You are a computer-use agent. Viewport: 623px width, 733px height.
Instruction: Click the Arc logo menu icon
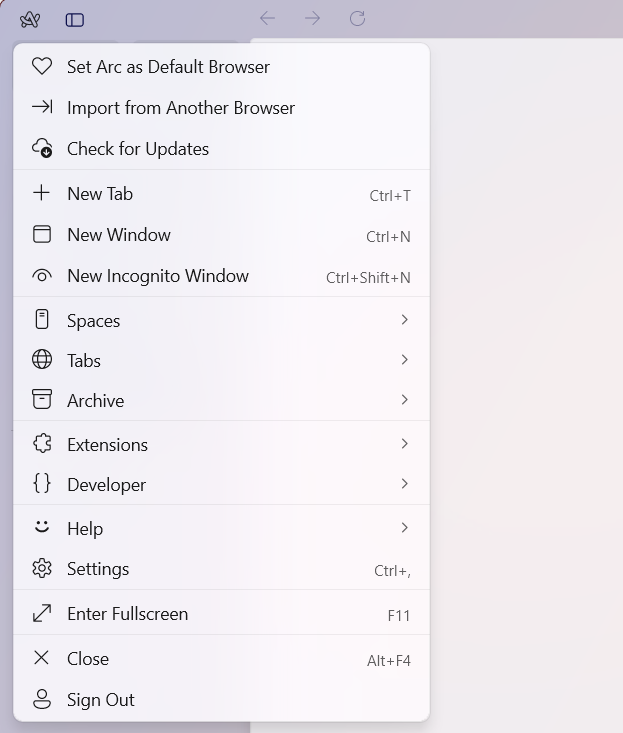30,19
